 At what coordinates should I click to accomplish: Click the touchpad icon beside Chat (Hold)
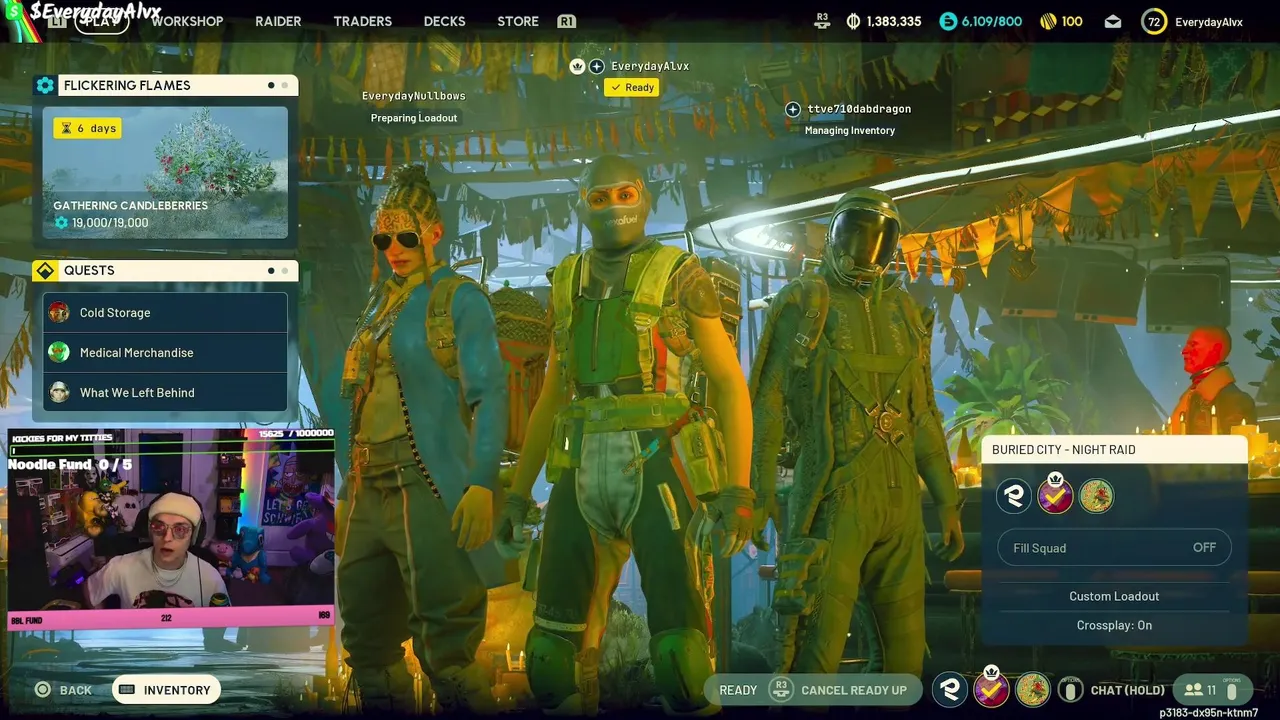(x=1070, y=690)
